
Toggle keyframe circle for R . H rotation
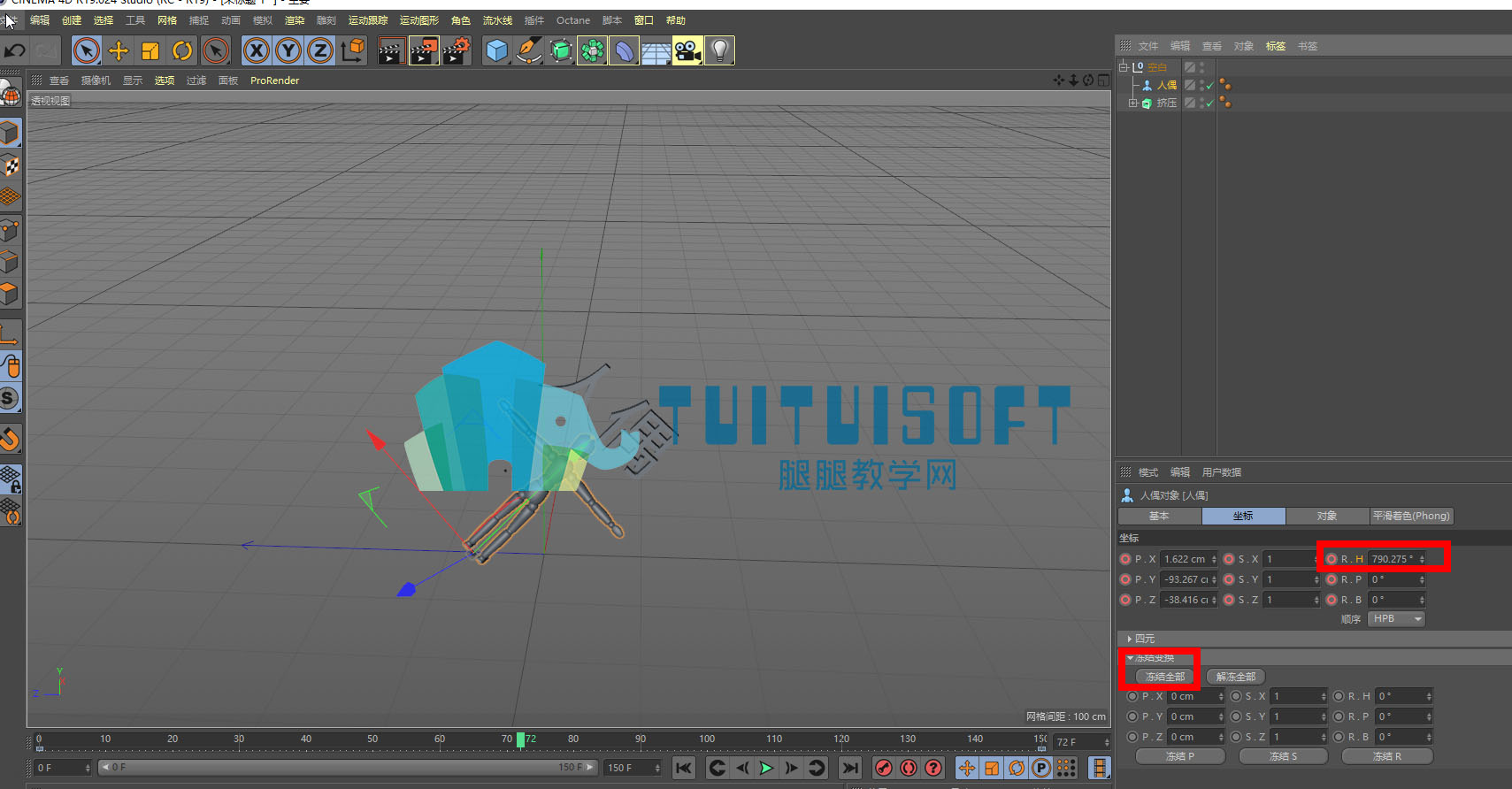1332,559
